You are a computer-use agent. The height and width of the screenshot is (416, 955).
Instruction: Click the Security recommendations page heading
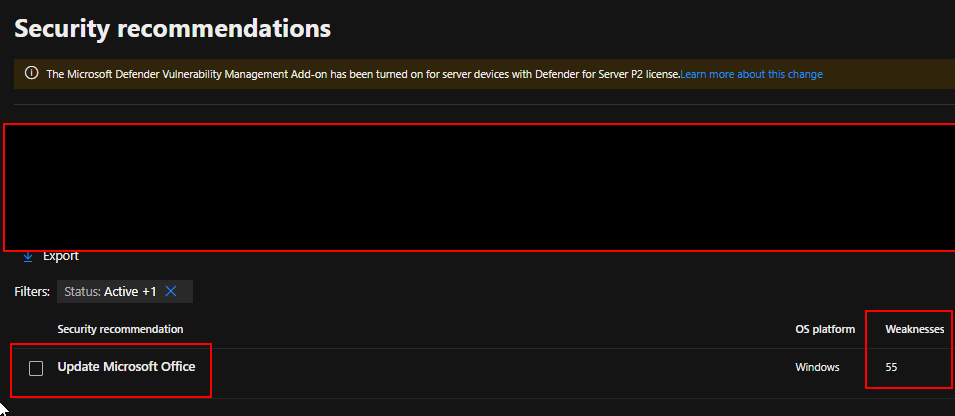172,28
